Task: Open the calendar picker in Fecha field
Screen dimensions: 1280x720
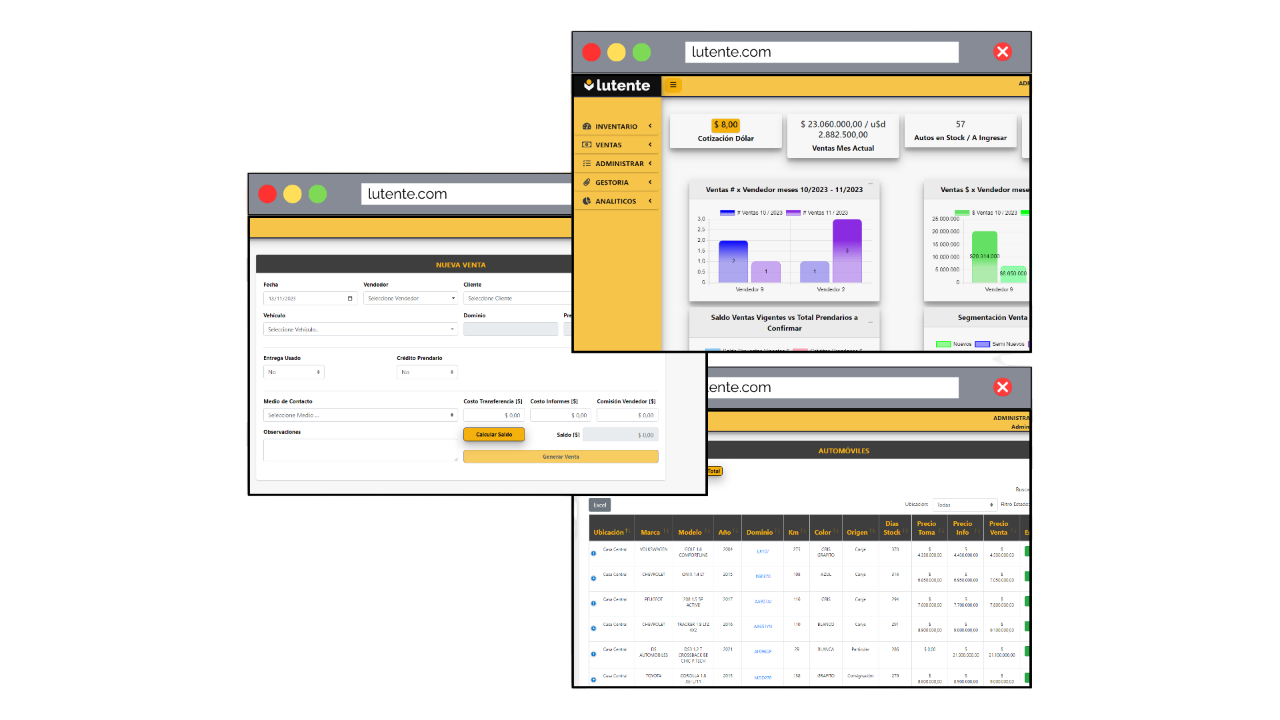Action: [x=350, y=298]
